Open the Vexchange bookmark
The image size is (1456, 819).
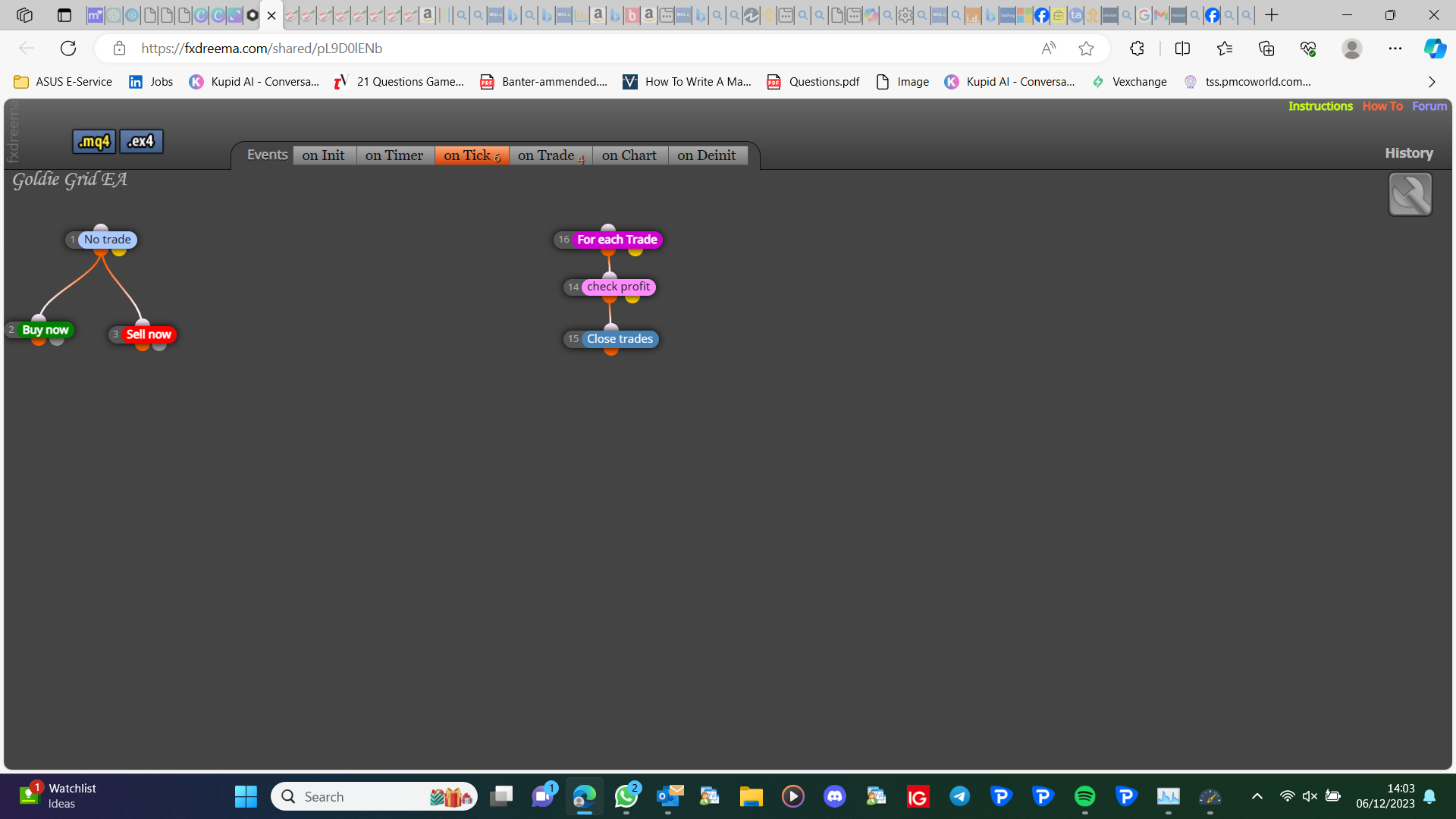click(x=1129, y=82)
